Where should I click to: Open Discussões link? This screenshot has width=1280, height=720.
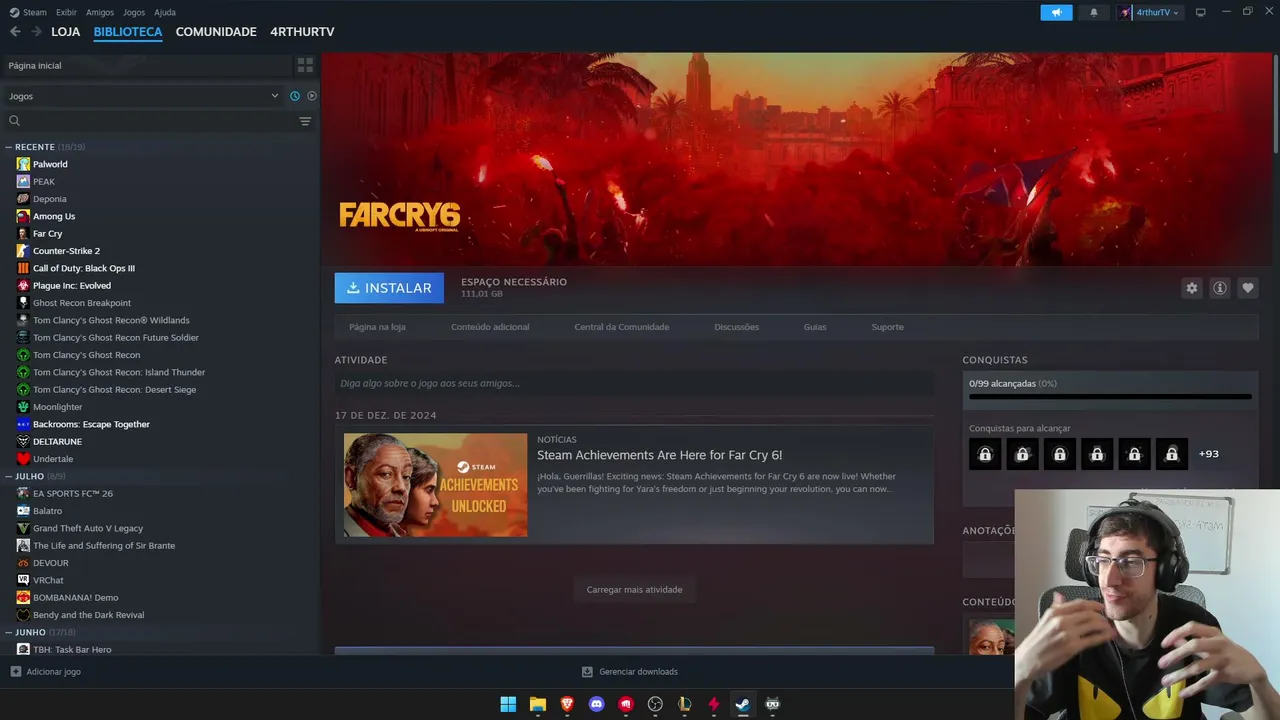(x=737, y=327)
